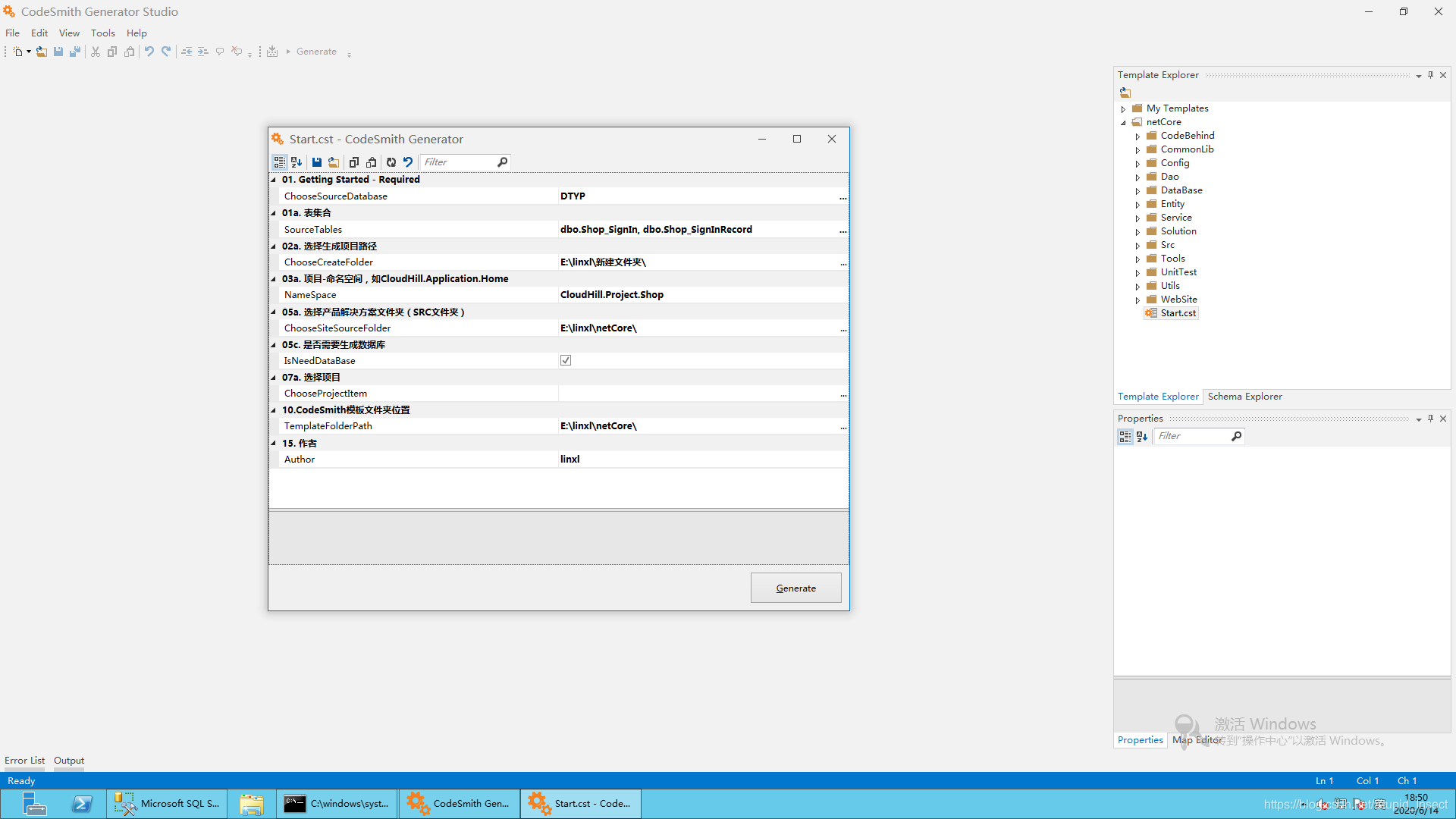1456x819 pixels.
Task: Expand the My Templates folder
Action: point(1123,109)
